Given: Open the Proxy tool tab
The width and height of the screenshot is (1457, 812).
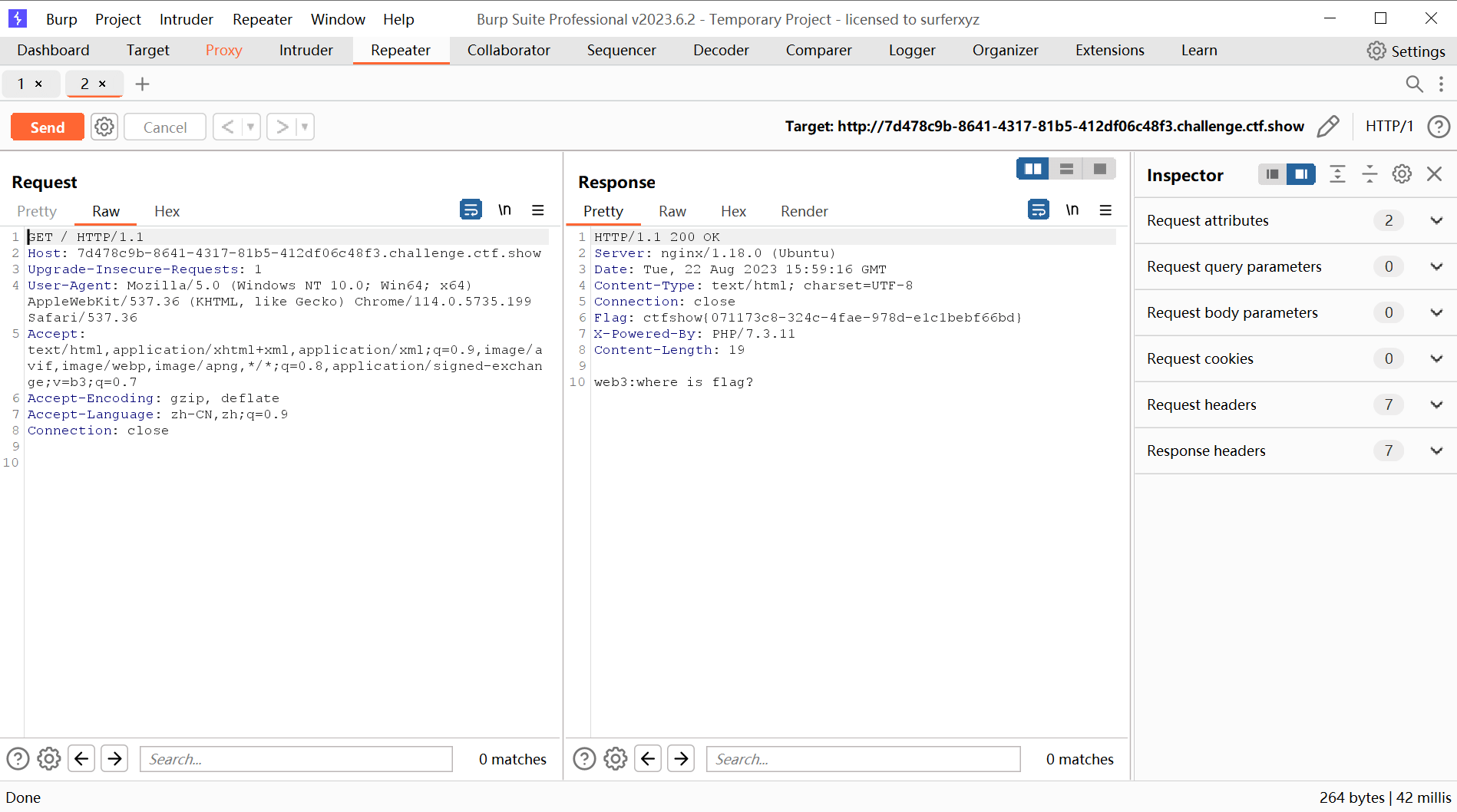Looking at the screenshot, I should point(223,51).
